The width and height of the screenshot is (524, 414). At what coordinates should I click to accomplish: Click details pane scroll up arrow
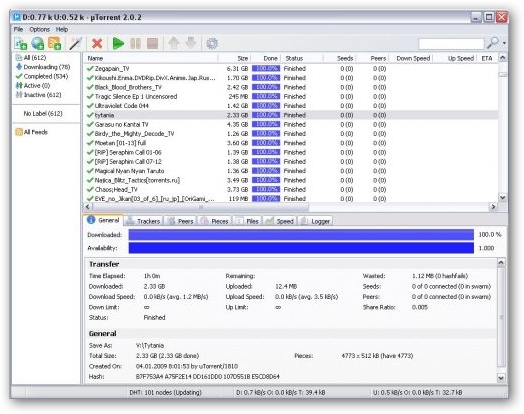point(501,263)
